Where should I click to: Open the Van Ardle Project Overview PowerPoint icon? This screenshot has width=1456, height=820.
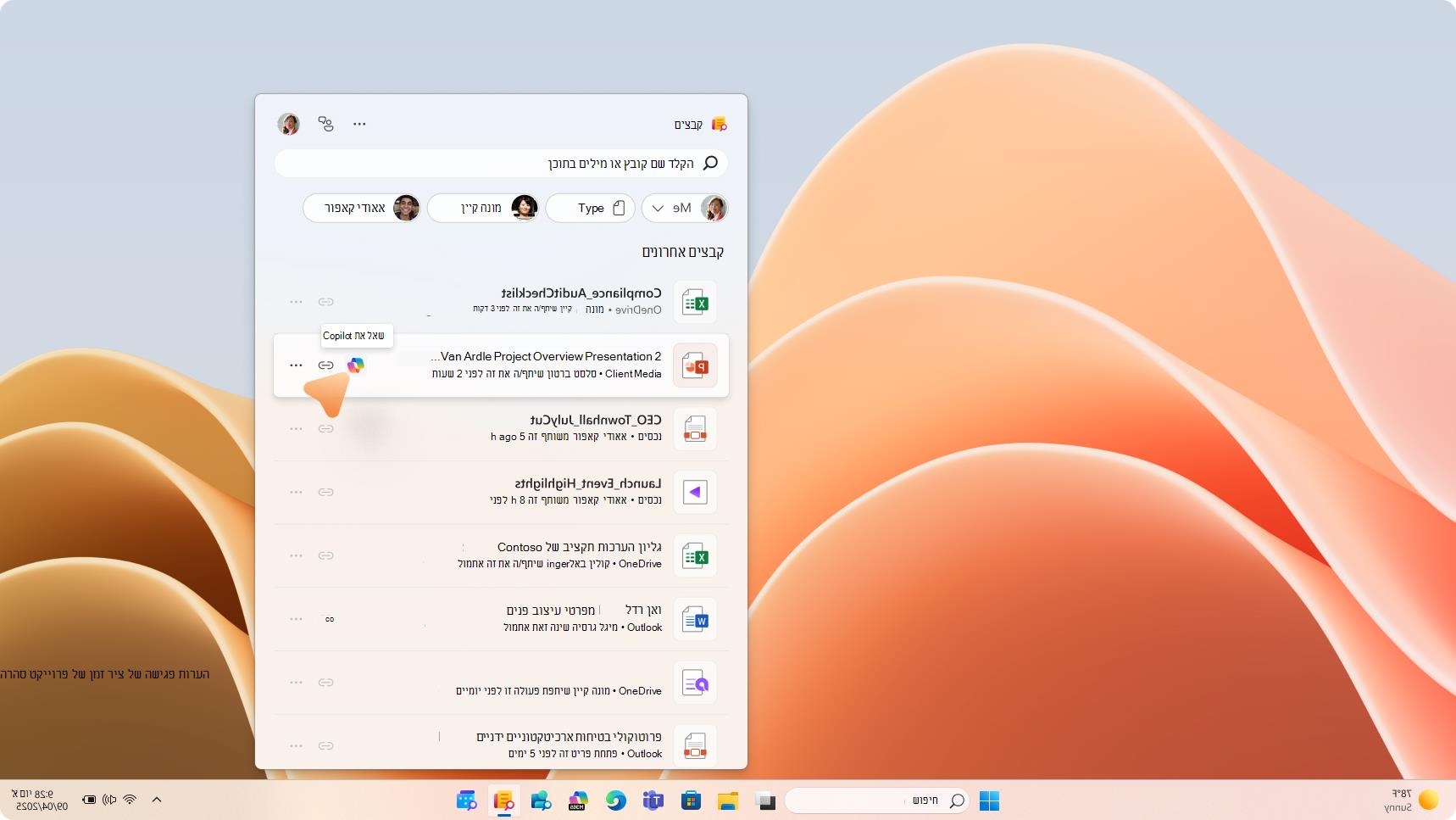[695, 365]
